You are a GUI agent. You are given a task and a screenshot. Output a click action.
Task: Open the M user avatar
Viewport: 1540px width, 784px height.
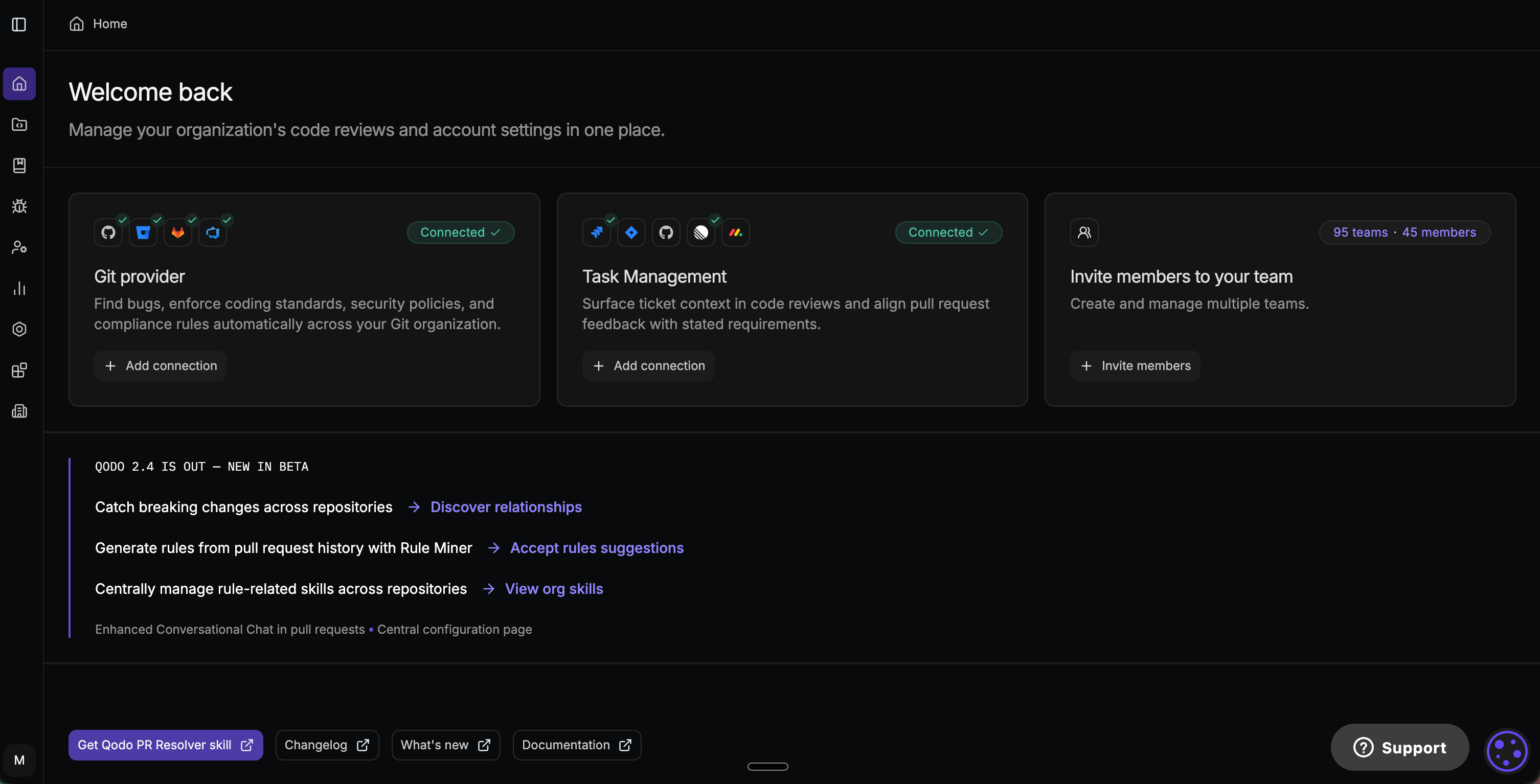19,760
